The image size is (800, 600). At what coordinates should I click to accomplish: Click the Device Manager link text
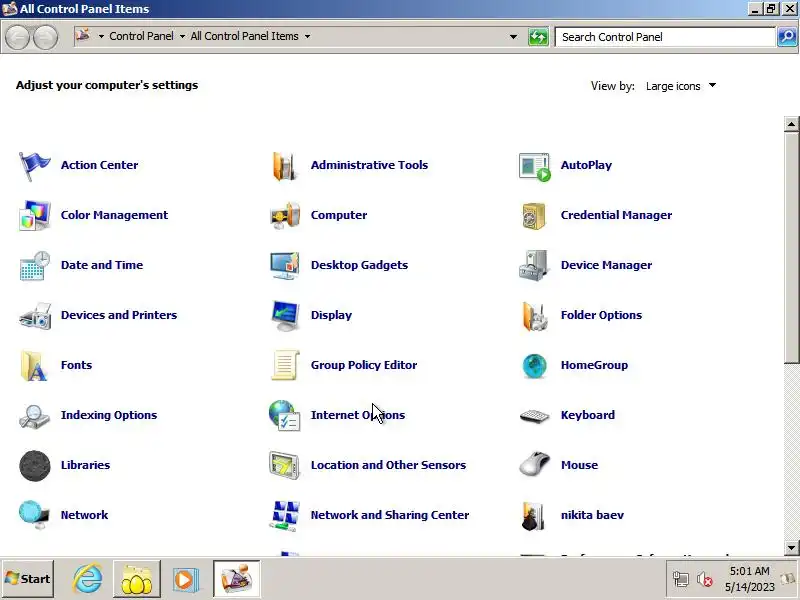606,265
